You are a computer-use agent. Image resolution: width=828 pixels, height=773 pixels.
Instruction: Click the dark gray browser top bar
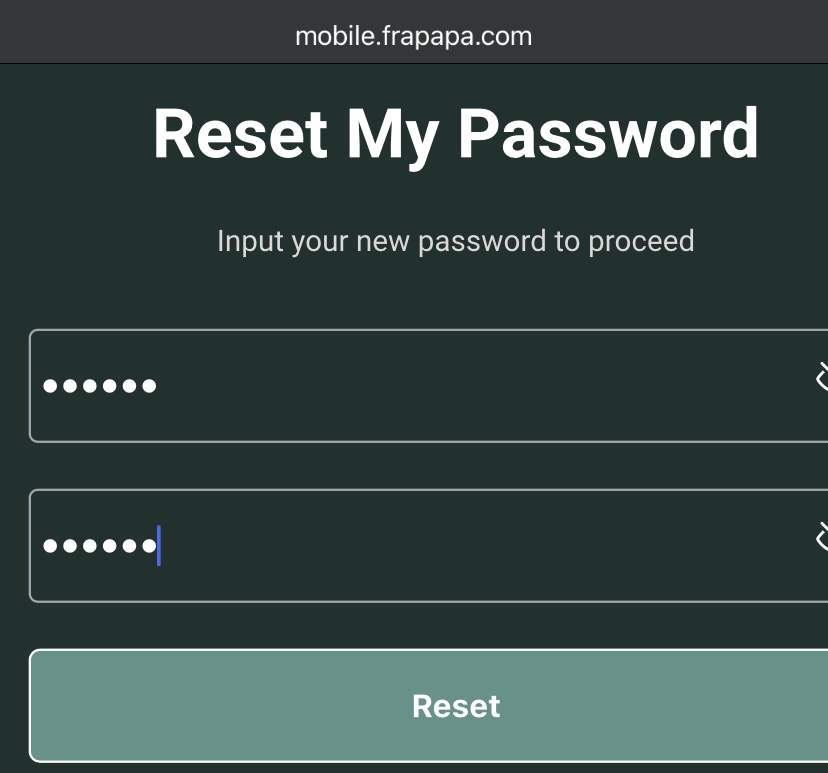coord(413,32)
